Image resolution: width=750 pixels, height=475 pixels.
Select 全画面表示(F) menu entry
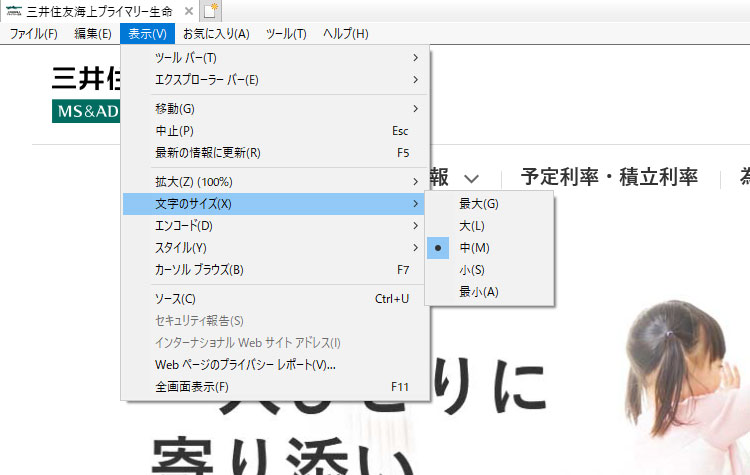tap(192, 387)
